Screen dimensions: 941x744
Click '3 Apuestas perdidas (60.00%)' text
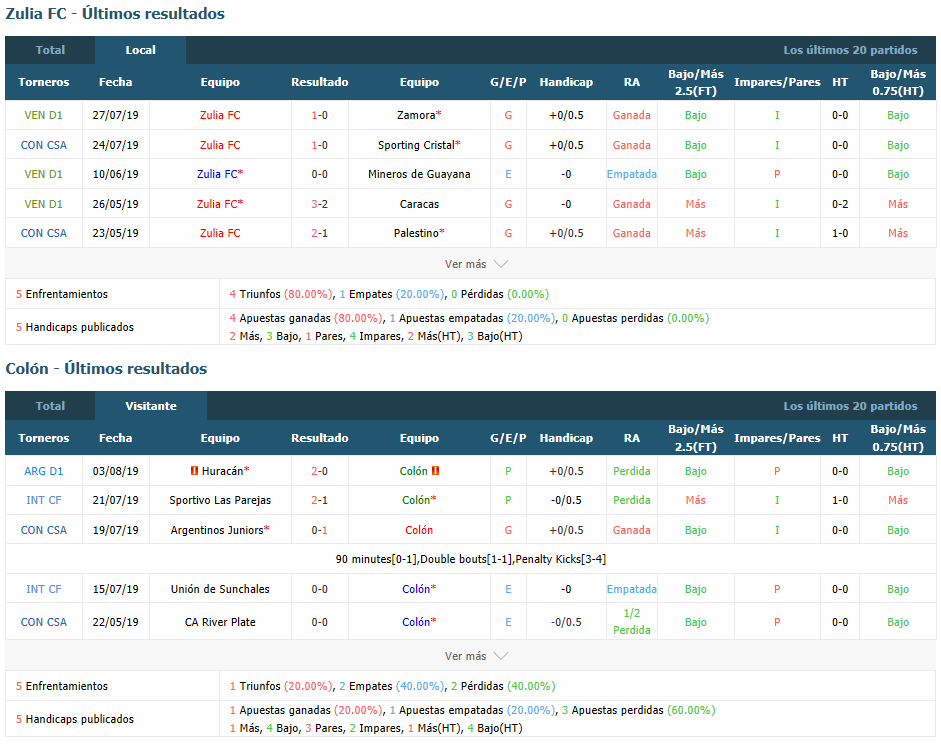point(639,710)
